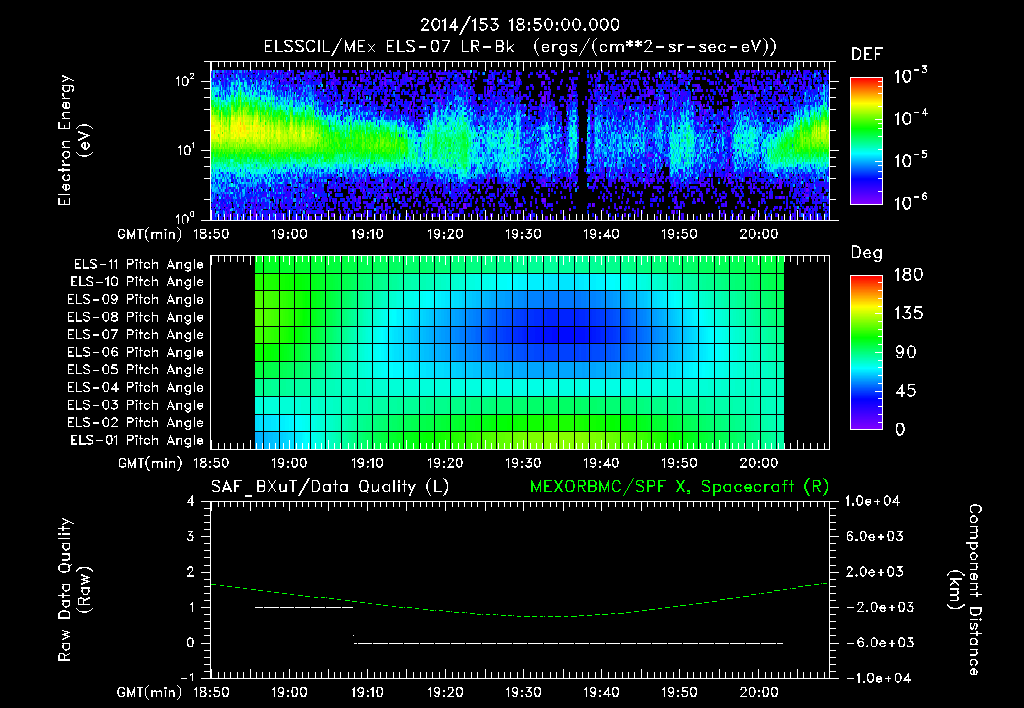Click the 'Electron Energy (eV)' axis label
This screenshot has height=708, width=1024.
coord(74,140)
